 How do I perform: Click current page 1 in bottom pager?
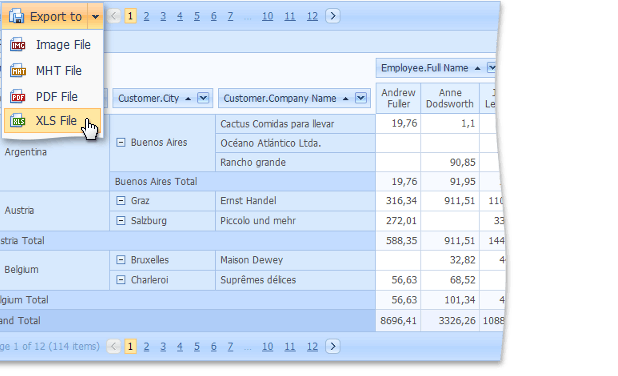[130, 346]
